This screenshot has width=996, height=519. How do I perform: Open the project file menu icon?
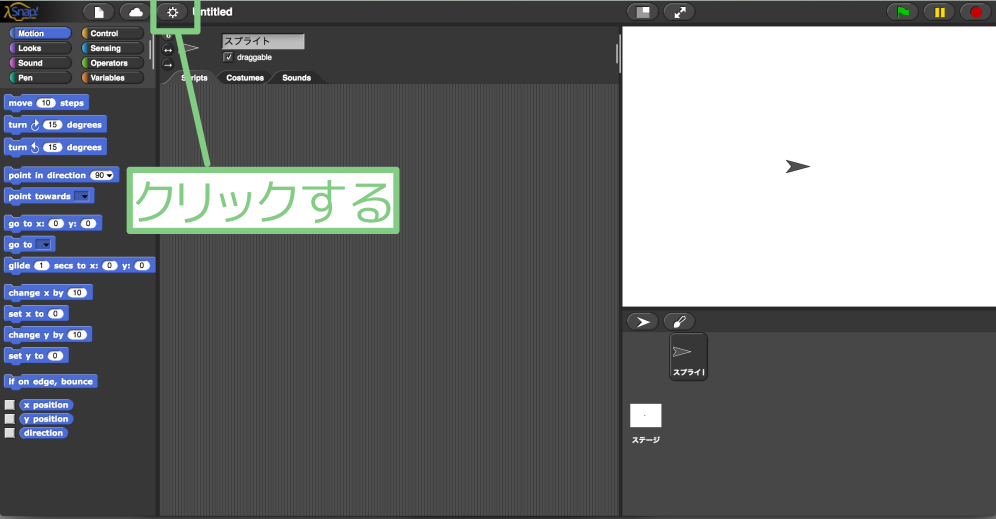click(x=99, y=12)
